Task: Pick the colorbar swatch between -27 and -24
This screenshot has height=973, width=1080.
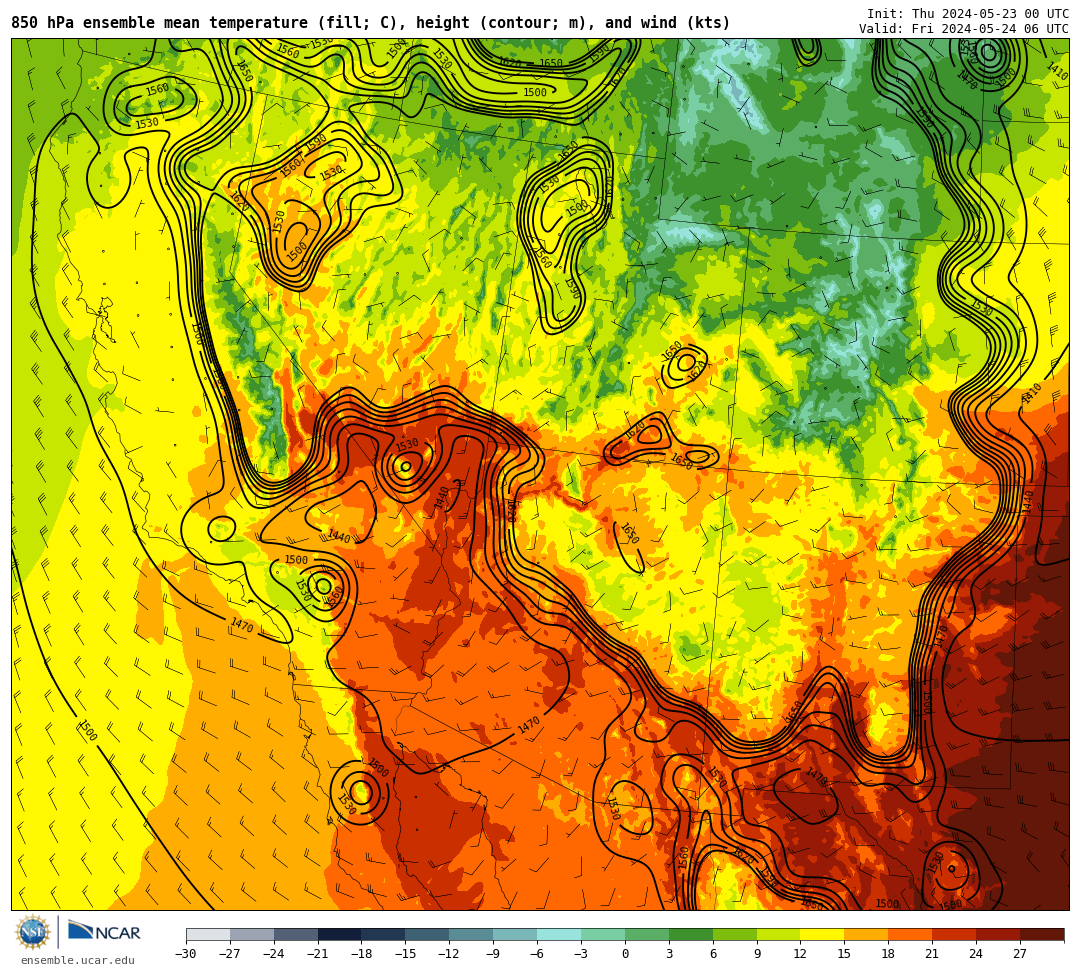Action: 252,934
